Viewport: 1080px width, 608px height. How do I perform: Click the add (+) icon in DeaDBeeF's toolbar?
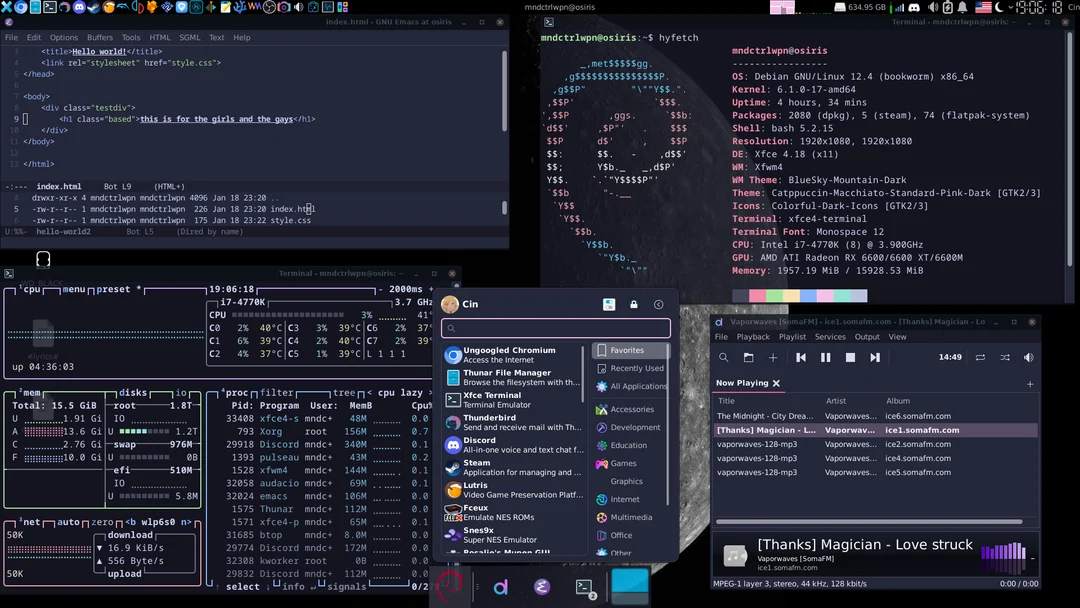tap(773, 357)
